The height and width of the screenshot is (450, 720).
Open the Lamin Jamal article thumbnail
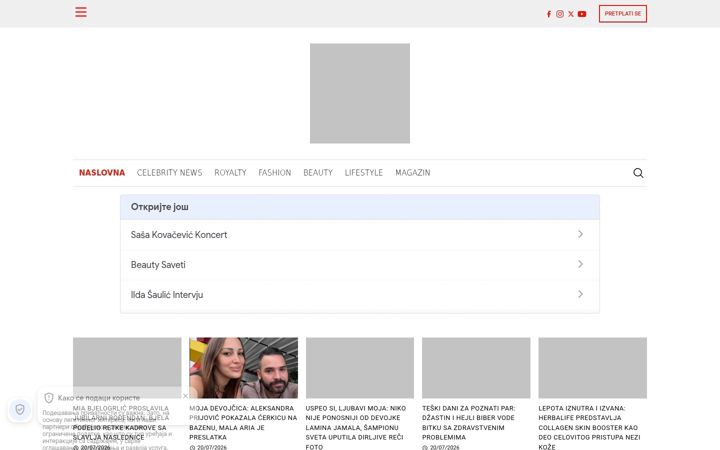[x=360, y=368]
